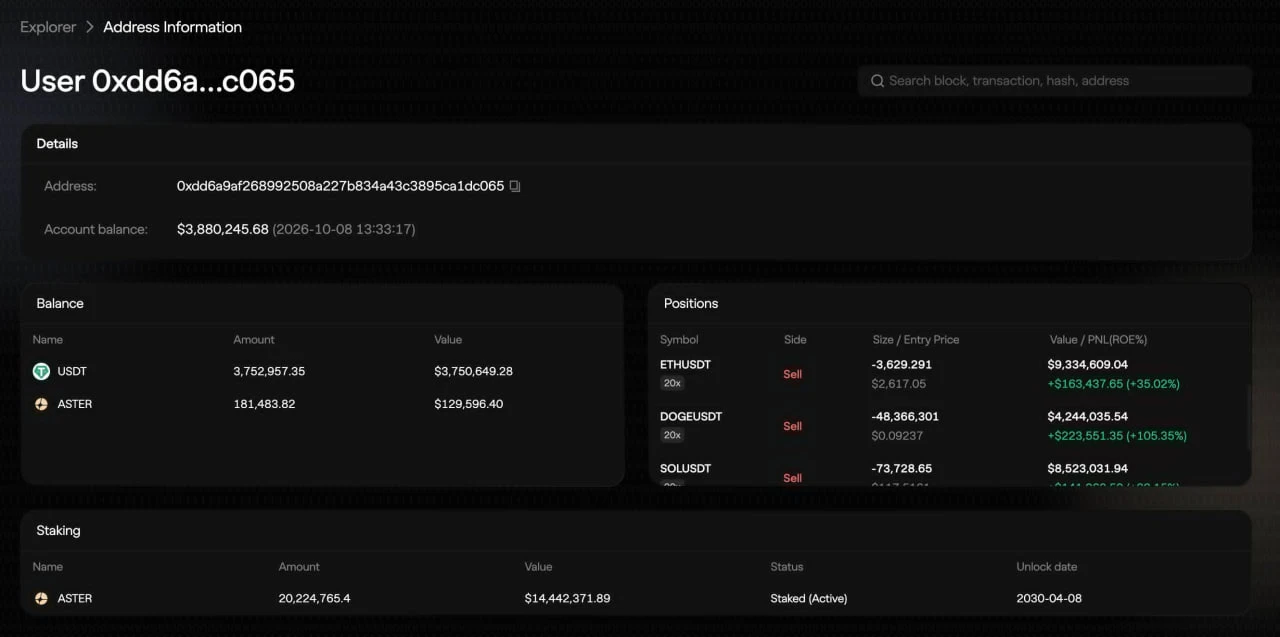This screenshot has width=1280, height=637.
Task: Click the Sell side label for ETHUSDT
Action: tap(793, 374)
